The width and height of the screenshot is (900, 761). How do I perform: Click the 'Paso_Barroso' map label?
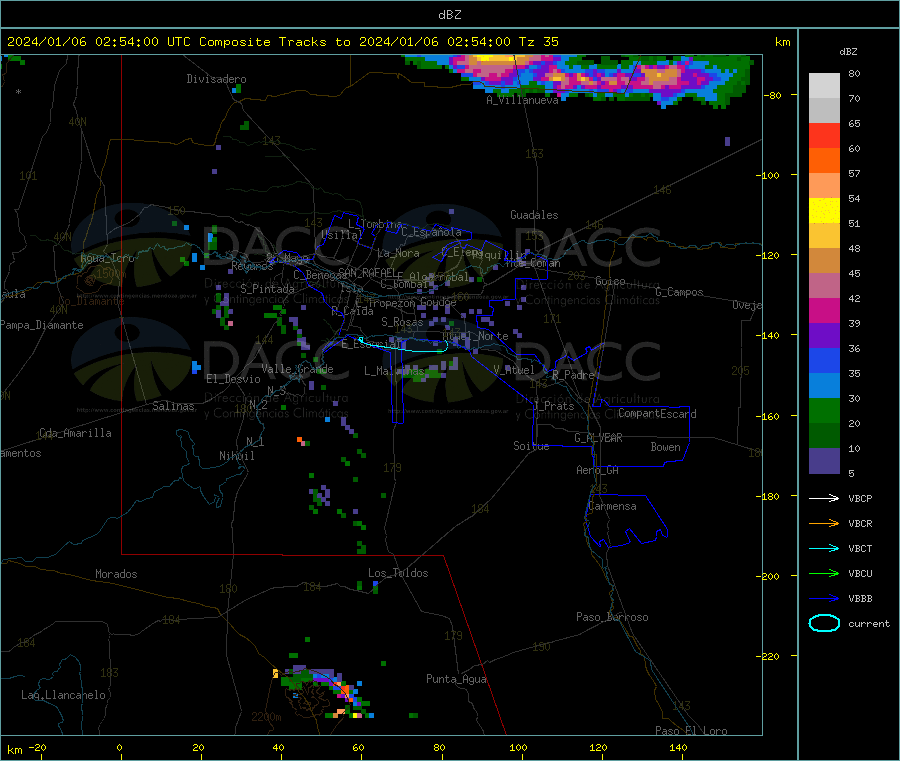(612, 617)
